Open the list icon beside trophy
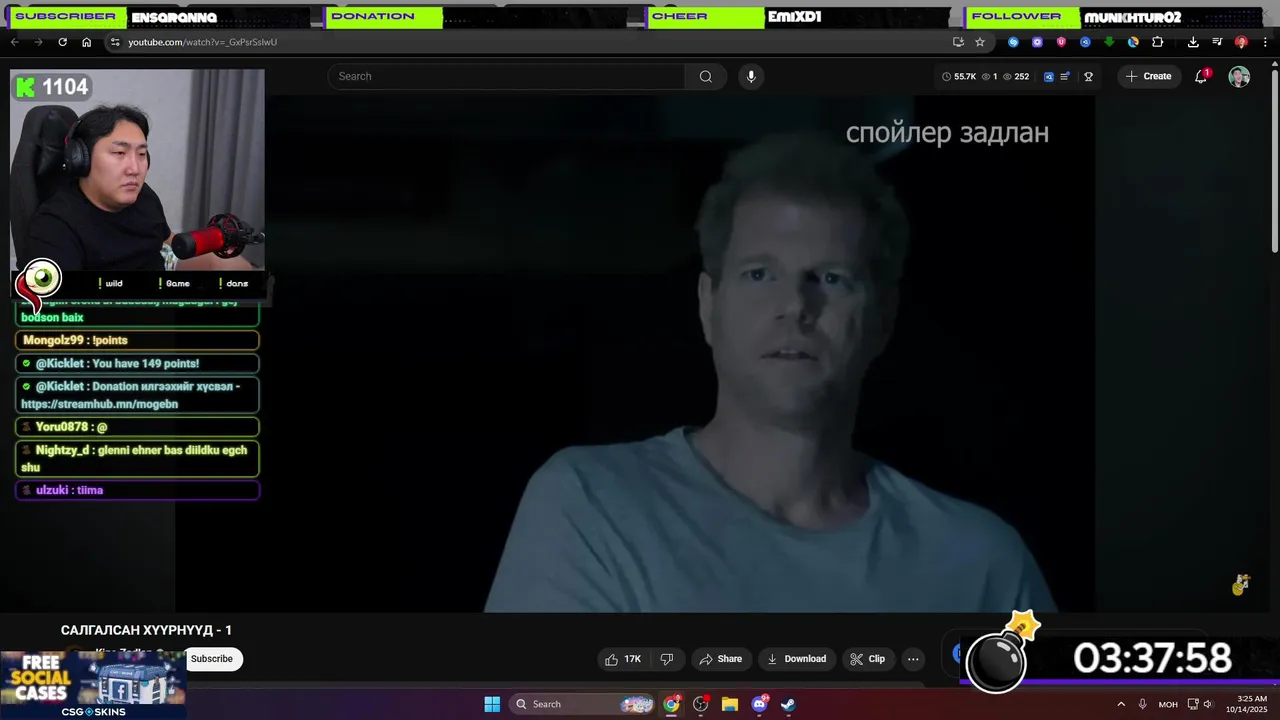Viewport: 1280px width, 720px height. 1066,76
